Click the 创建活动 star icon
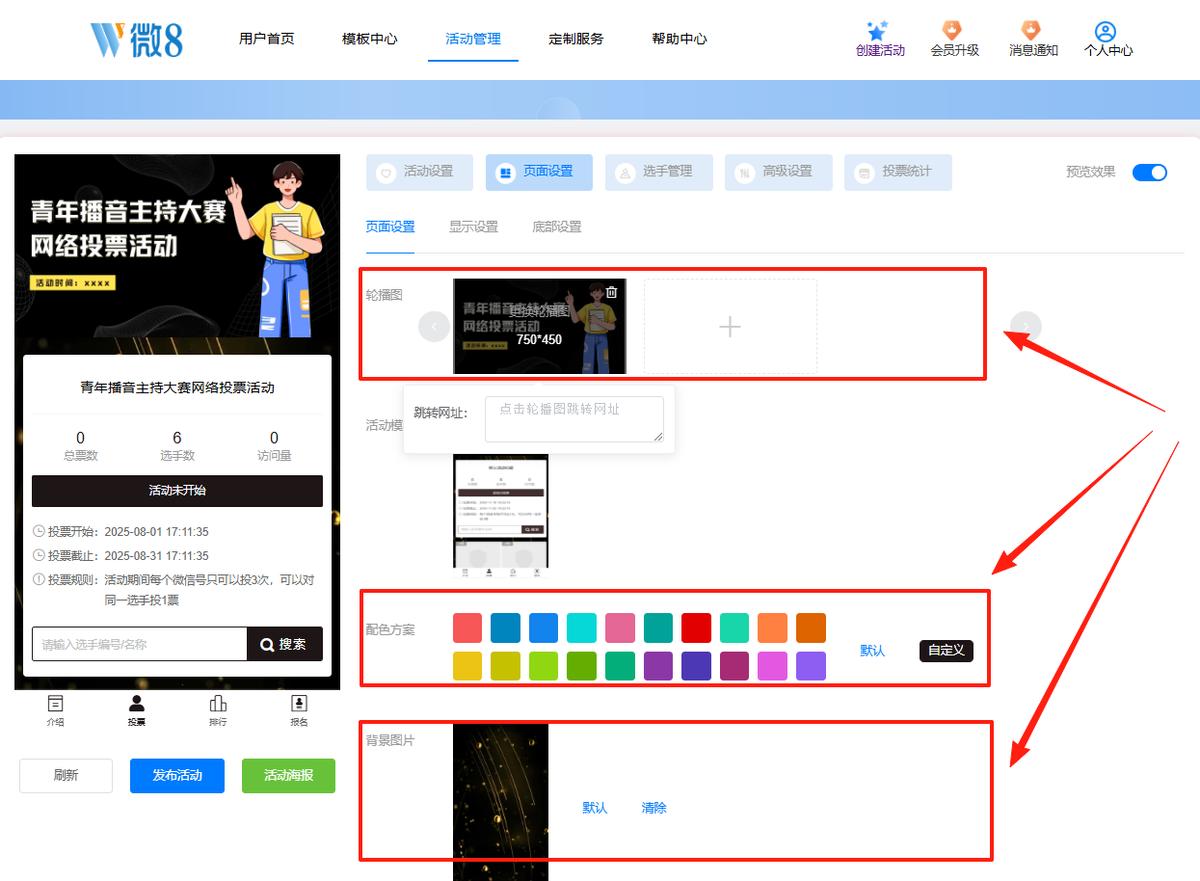Image resolution: width=1200 pixels, height=881 pixels. (877, 31)
